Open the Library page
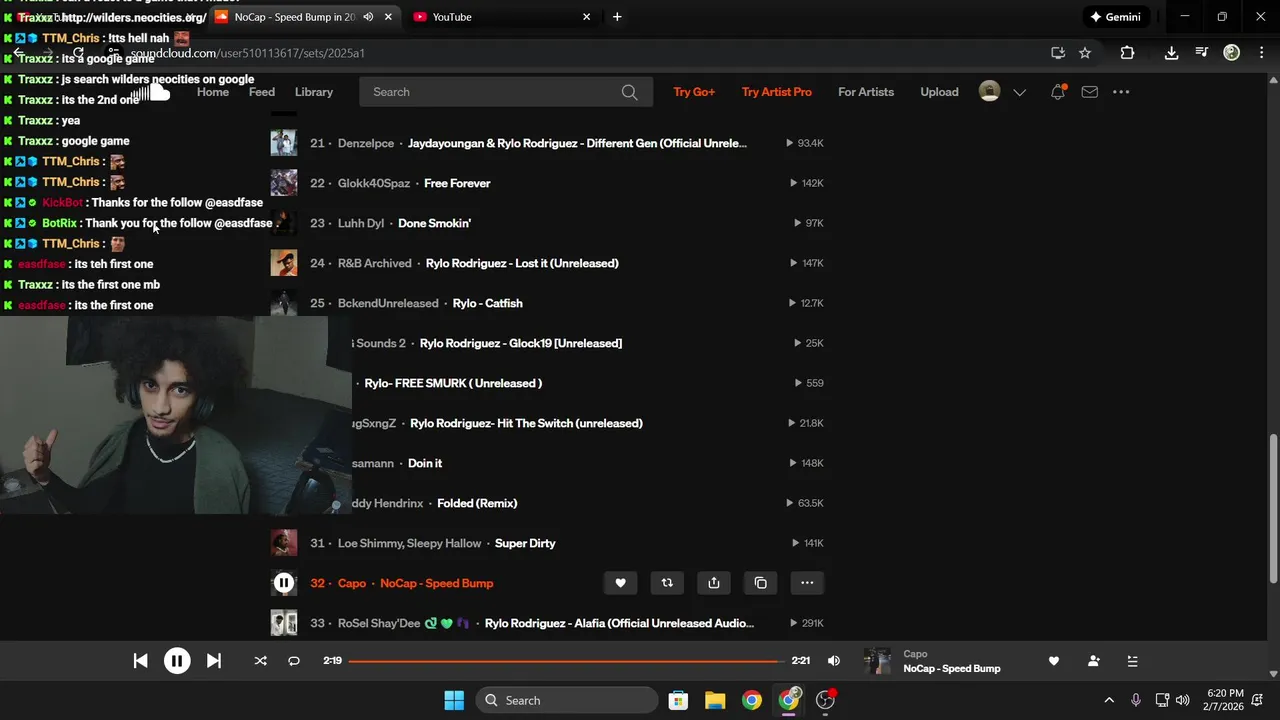The image size is (1280, 720). click(314, 92)
